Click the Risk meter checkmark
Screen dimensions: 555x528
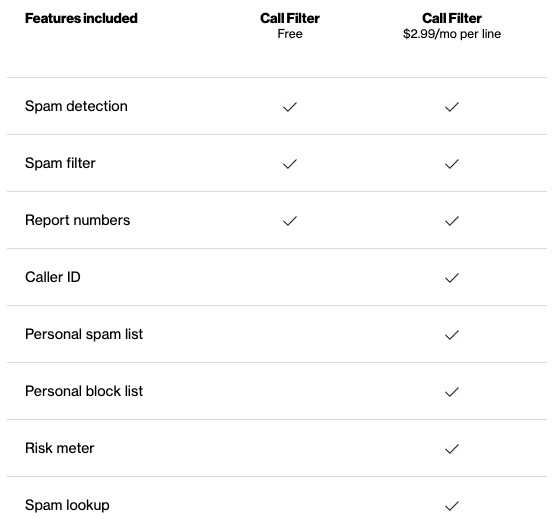pyautogui.click(x=452, y=449)
